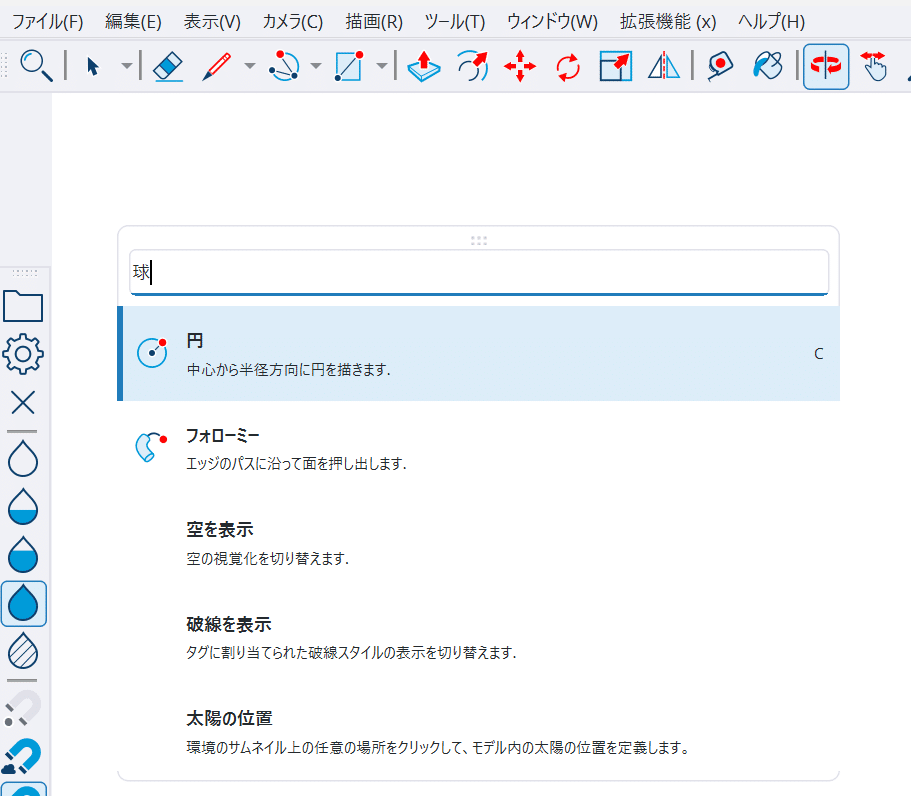The width and height of the screenshot is (911, 796).
Task: Pick the Paint Bucket tool
Action: tap(767, 66)
